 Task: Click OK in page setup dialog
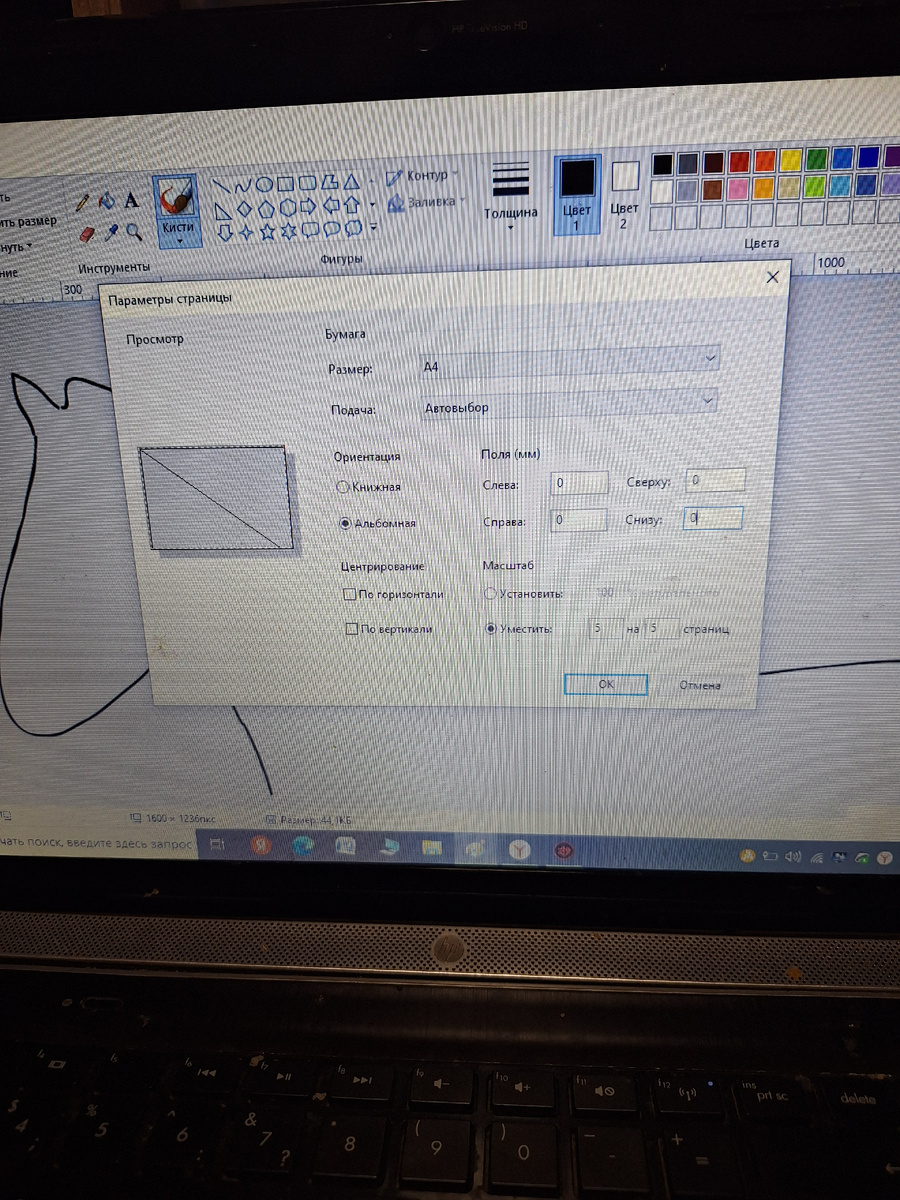pos(606,684)
